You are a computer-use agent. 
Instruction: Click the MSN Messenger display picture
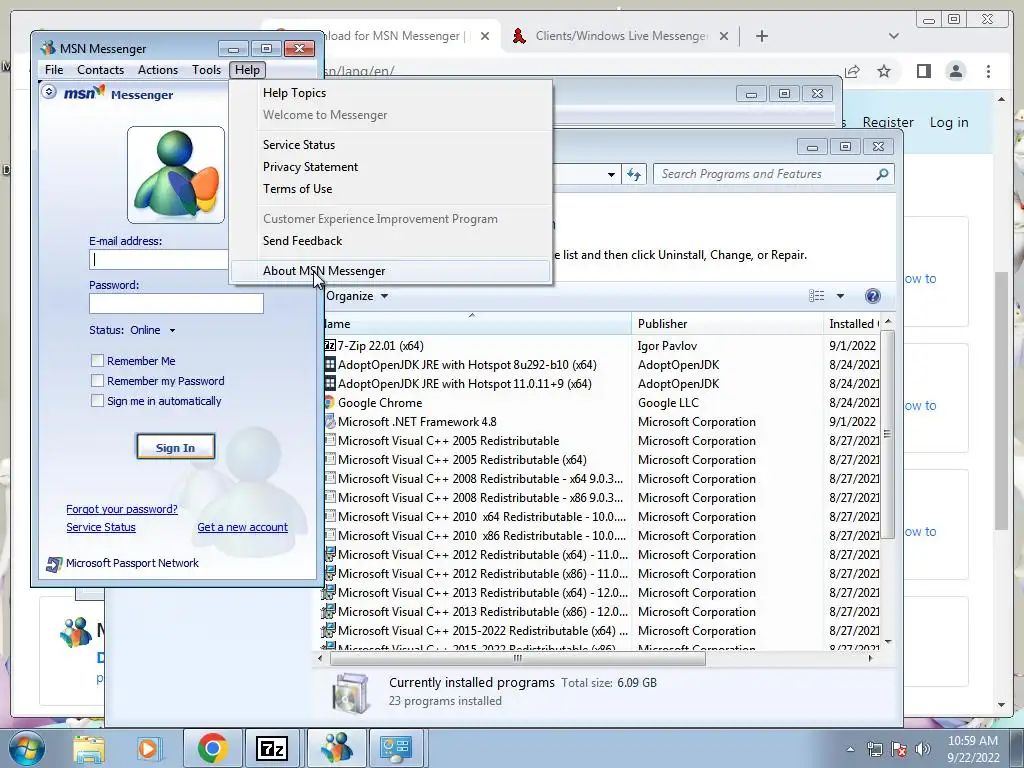(176, 175)
